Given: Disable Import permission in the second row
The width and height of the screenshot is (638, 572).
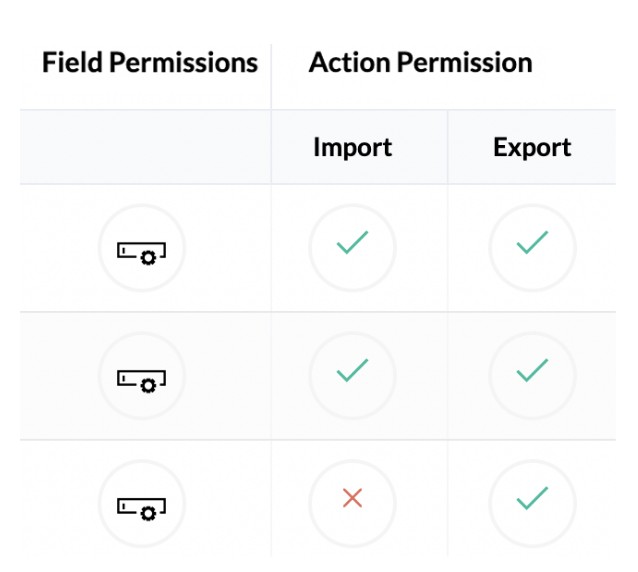Looking at the screenshot, I should coord(352,373).
